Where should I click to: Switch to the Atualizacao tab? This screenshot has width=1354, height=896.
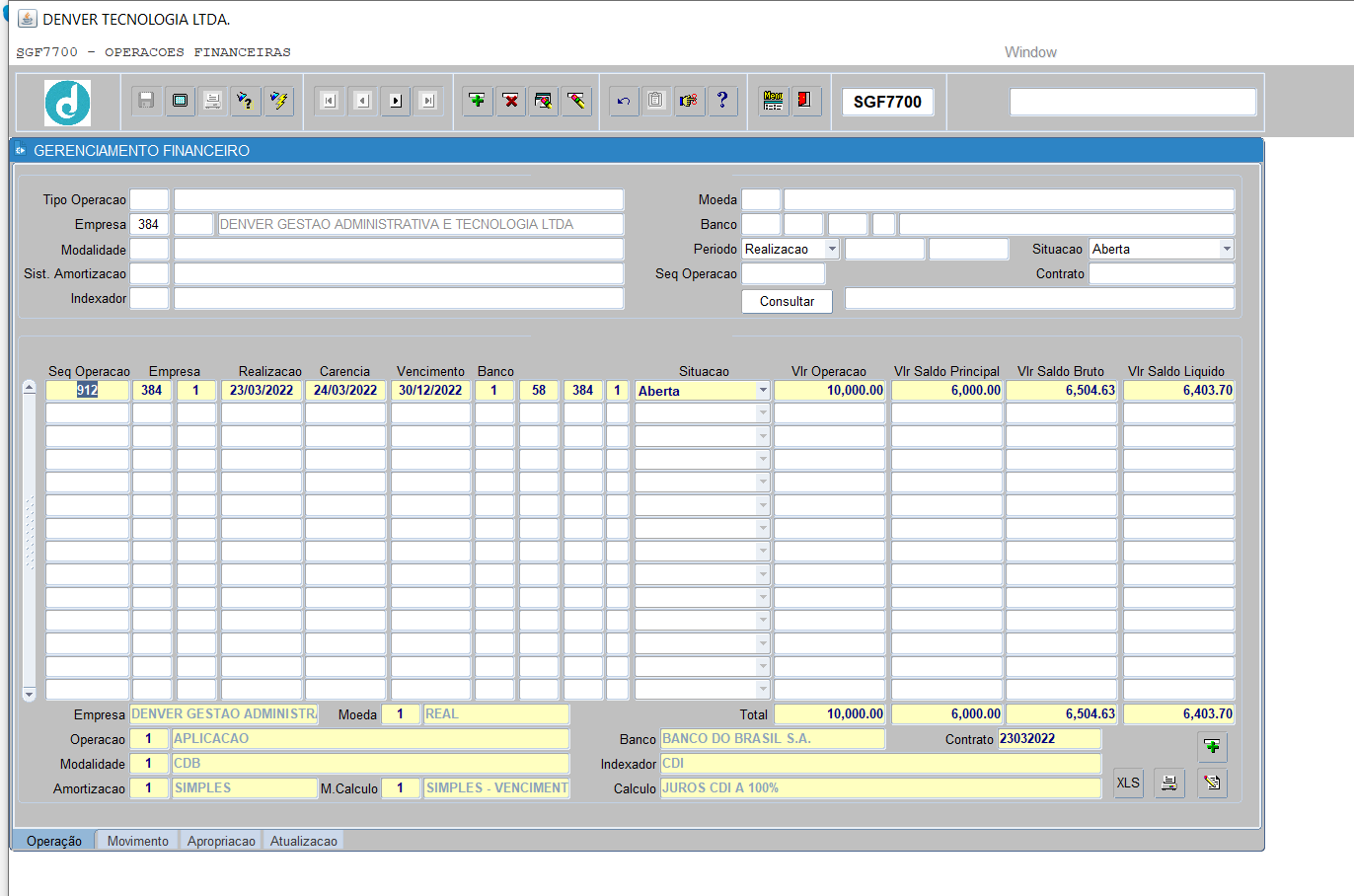pos(304,841)
